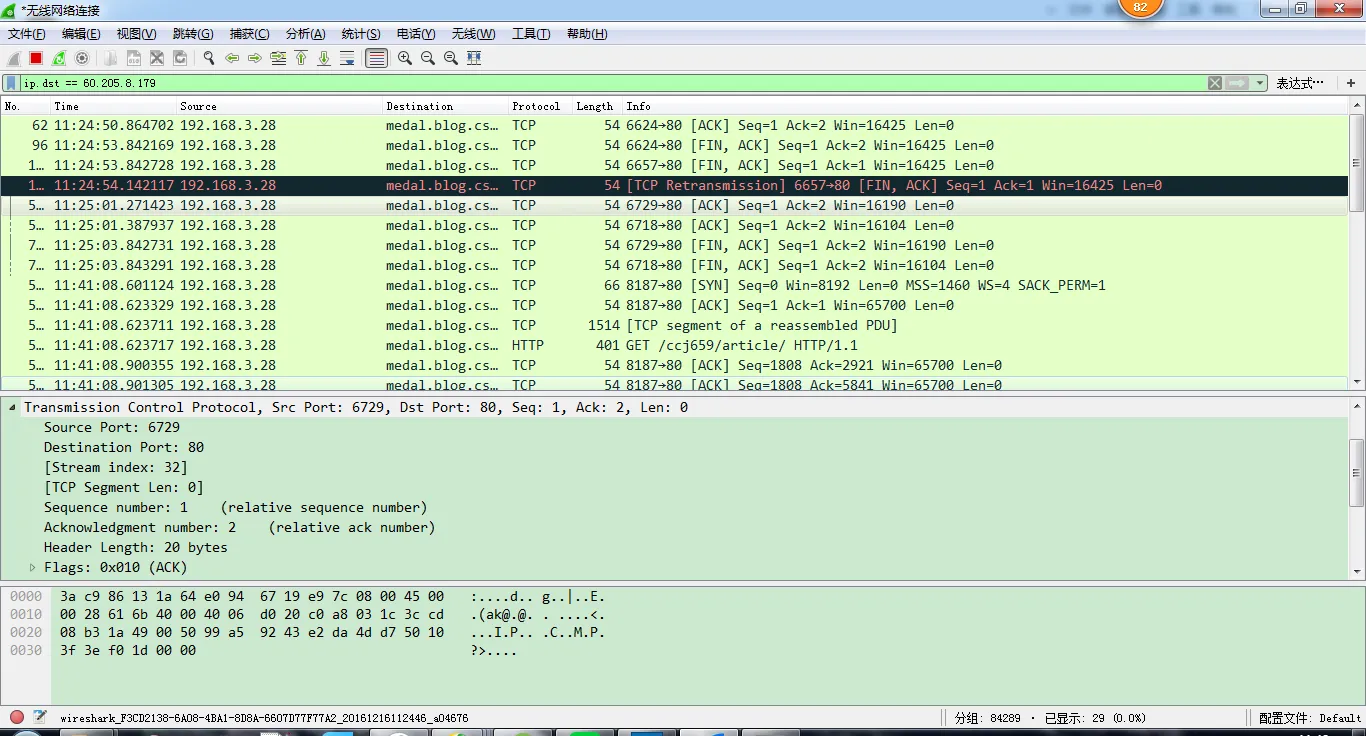Open the 跳转(G) menu

[193, 34]
